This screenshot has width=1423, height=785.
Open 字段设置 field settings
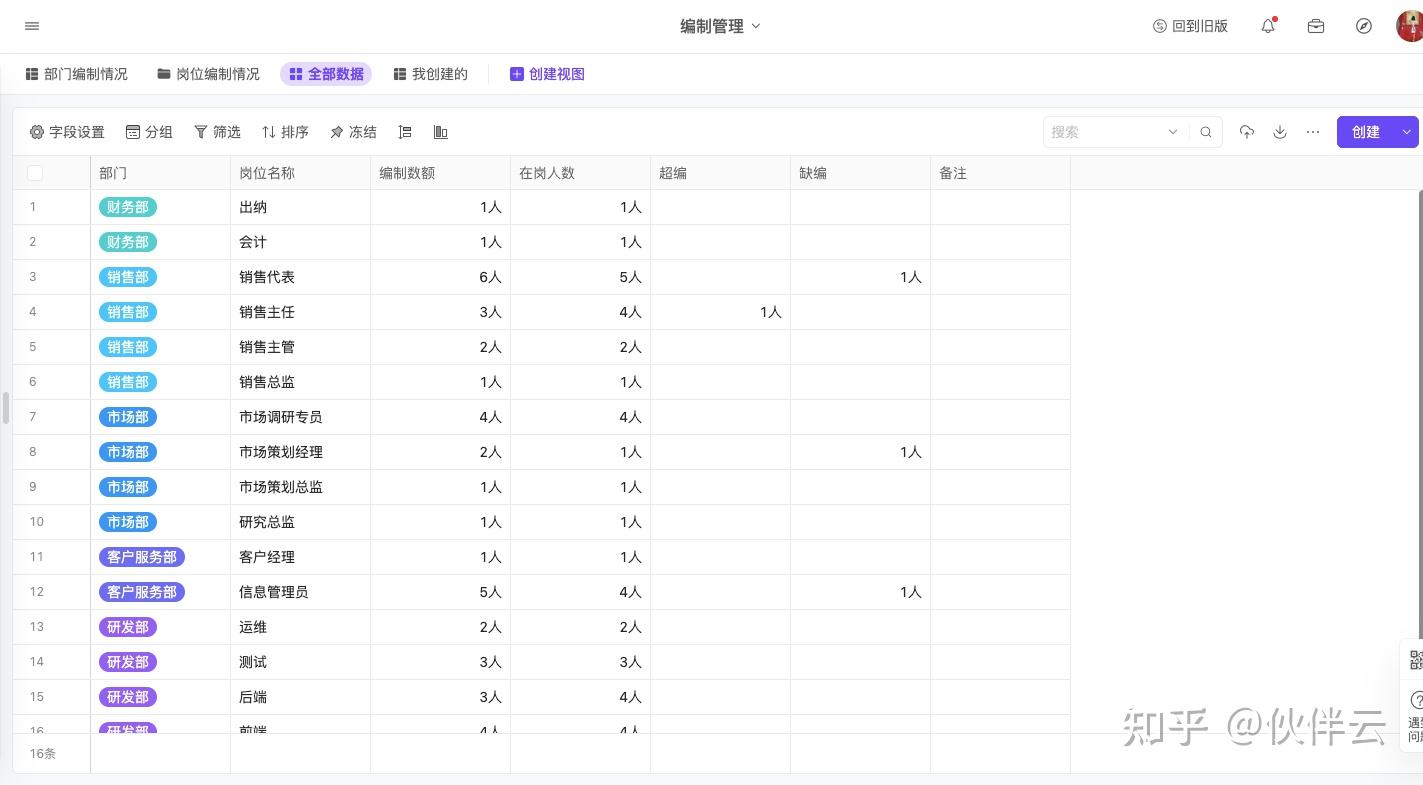[x=67, y=132]
